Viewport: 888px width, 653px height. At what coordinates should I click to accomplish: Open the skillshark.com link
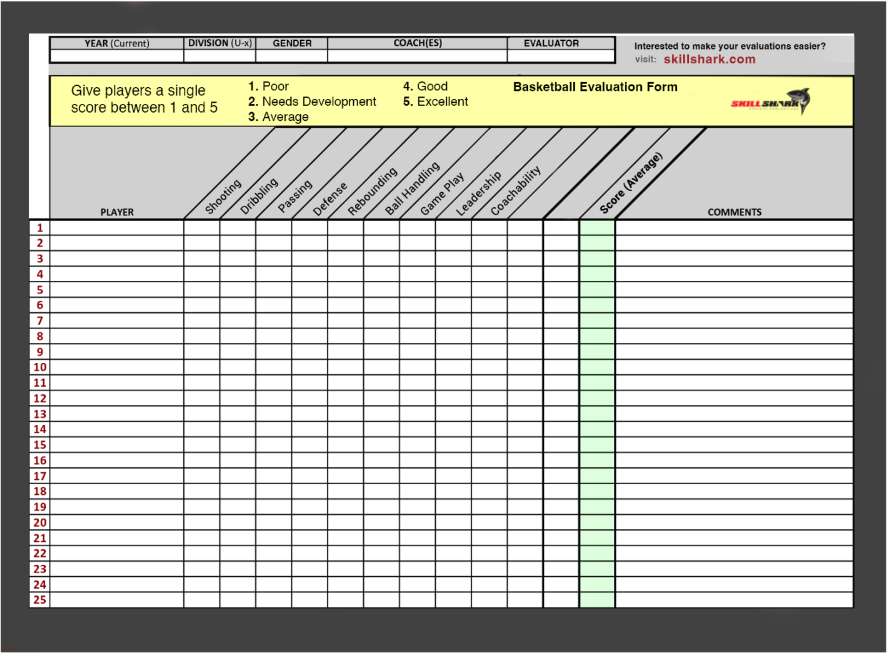pyautogui.click(x=709, y=60)
